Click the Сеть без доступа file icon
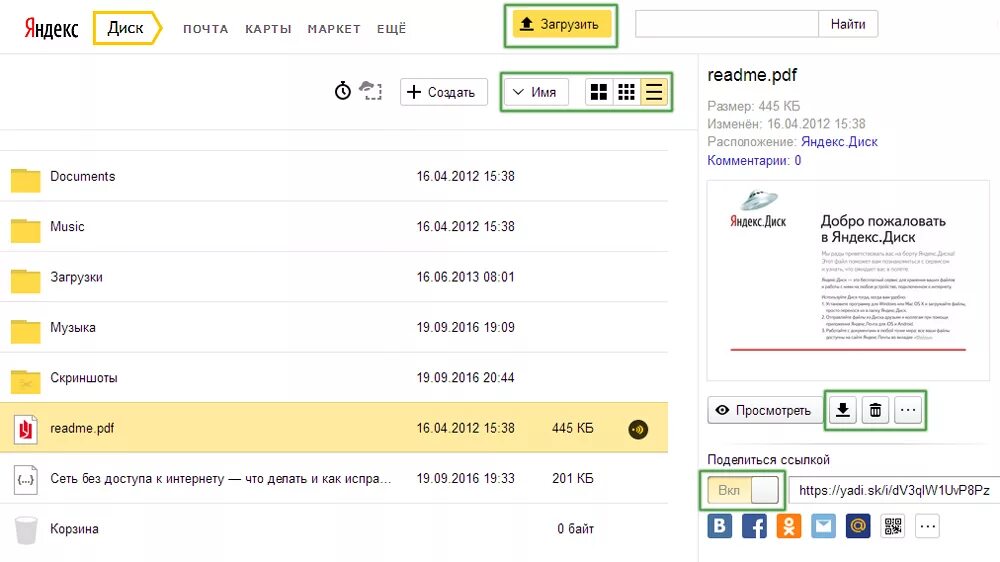 (26, 478)
